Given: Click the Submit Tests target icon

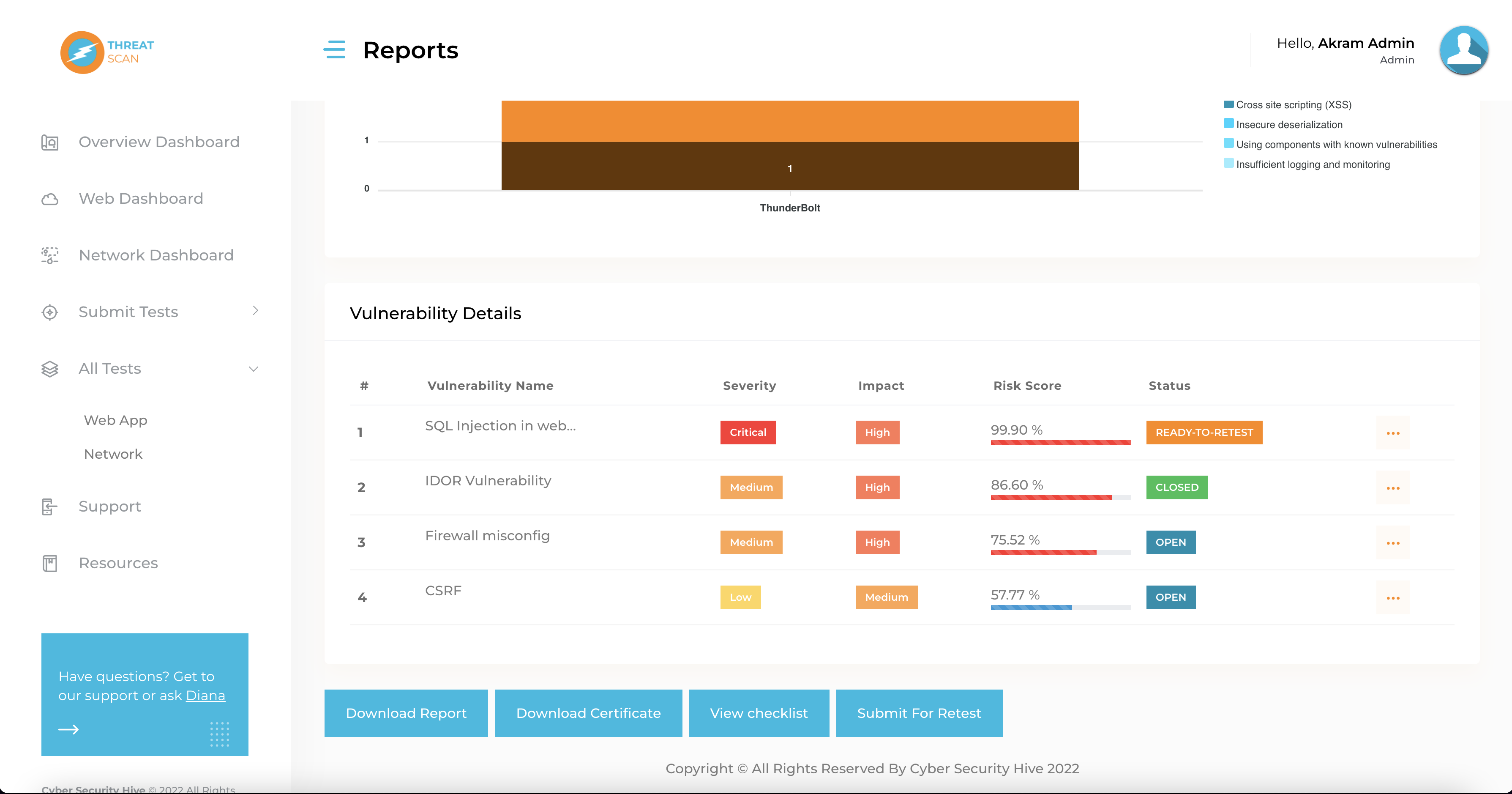Looking at the screenshot, I should (x=50, y=312).
